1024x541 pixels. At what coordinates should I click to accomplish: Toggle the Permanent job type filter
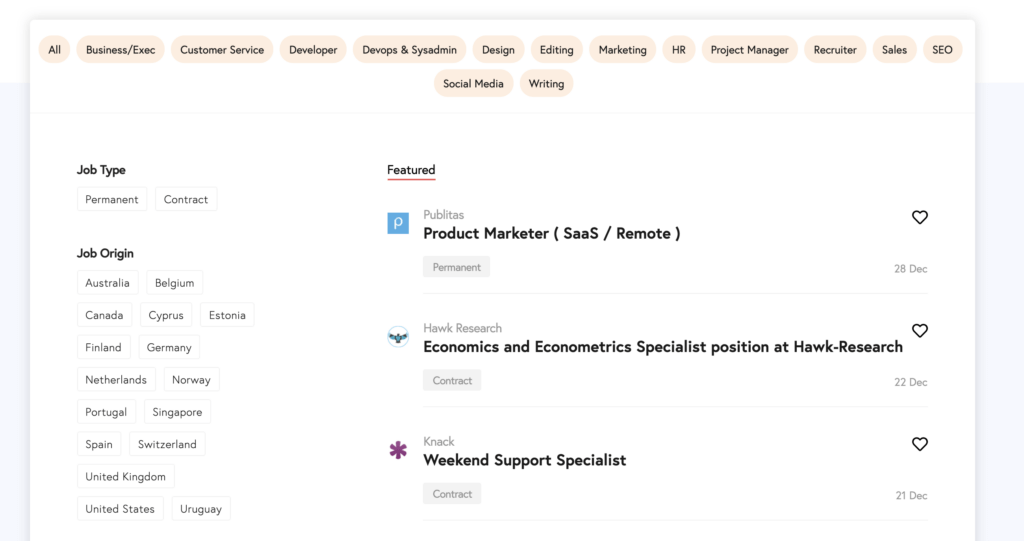pos(112,199)
